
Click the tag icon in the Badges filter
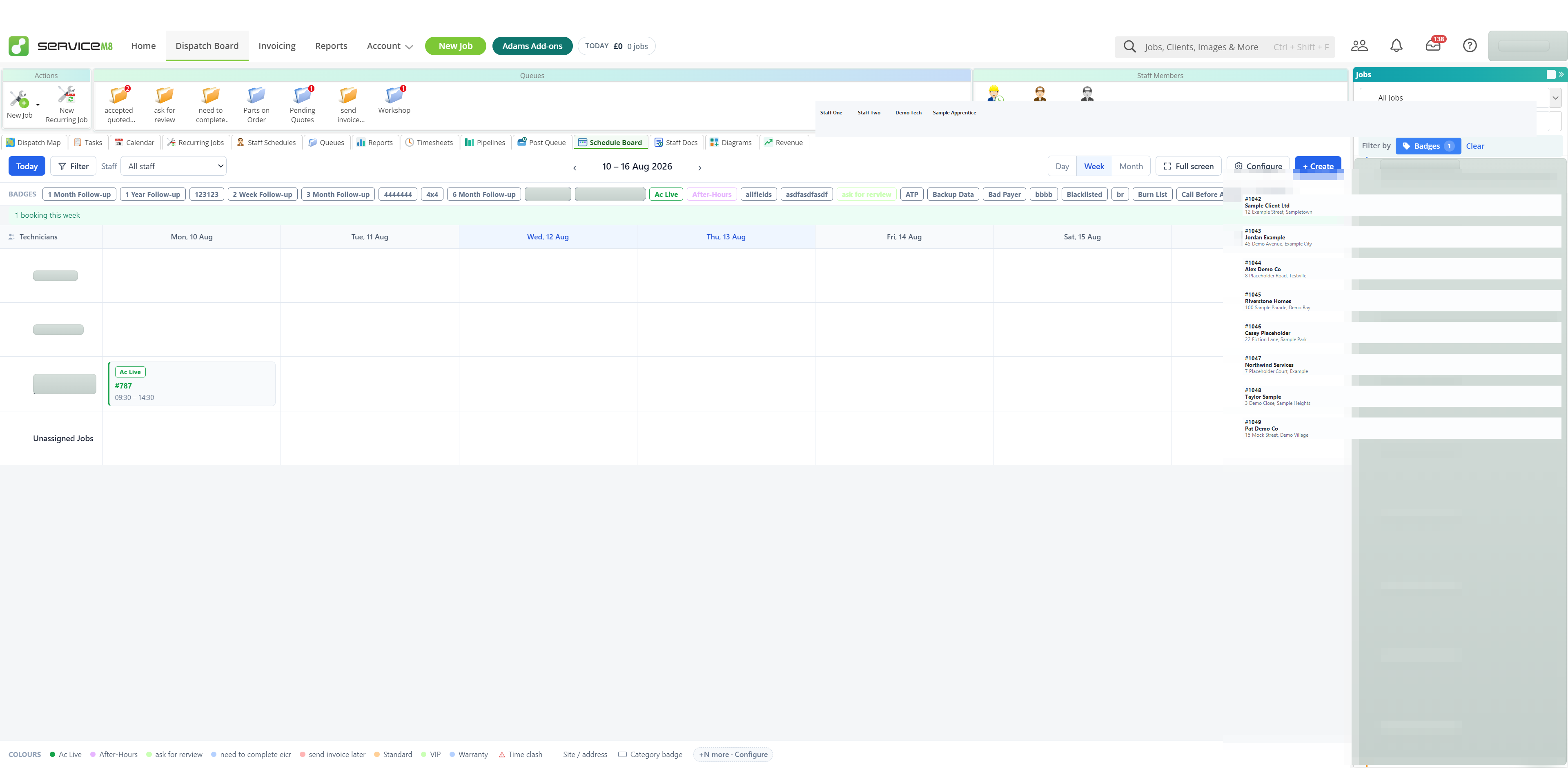(x=1407, y=146)
